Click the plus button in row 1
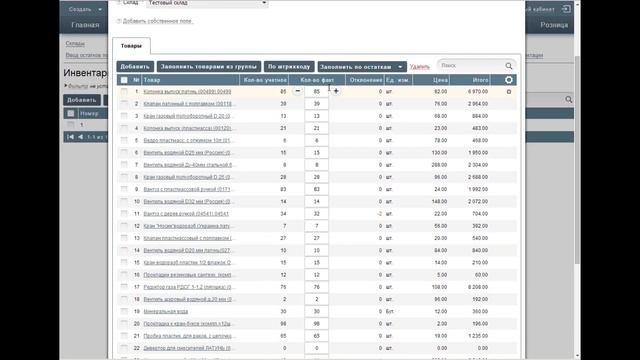This screenshot has height=360, width=640. coord(336,91)
